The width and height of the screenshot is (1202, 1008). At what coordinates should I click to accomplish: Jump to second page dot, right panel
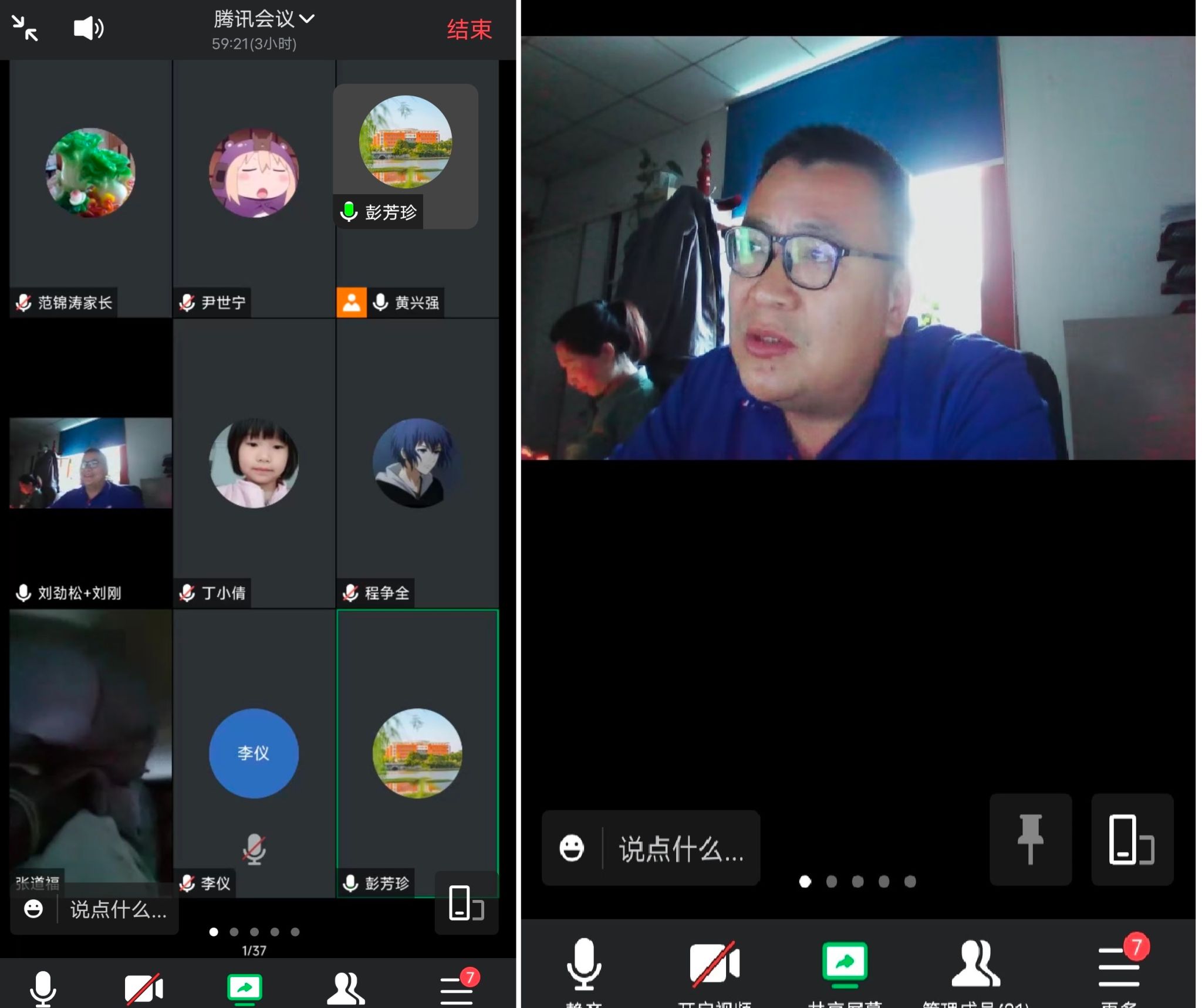coord(831,881)
